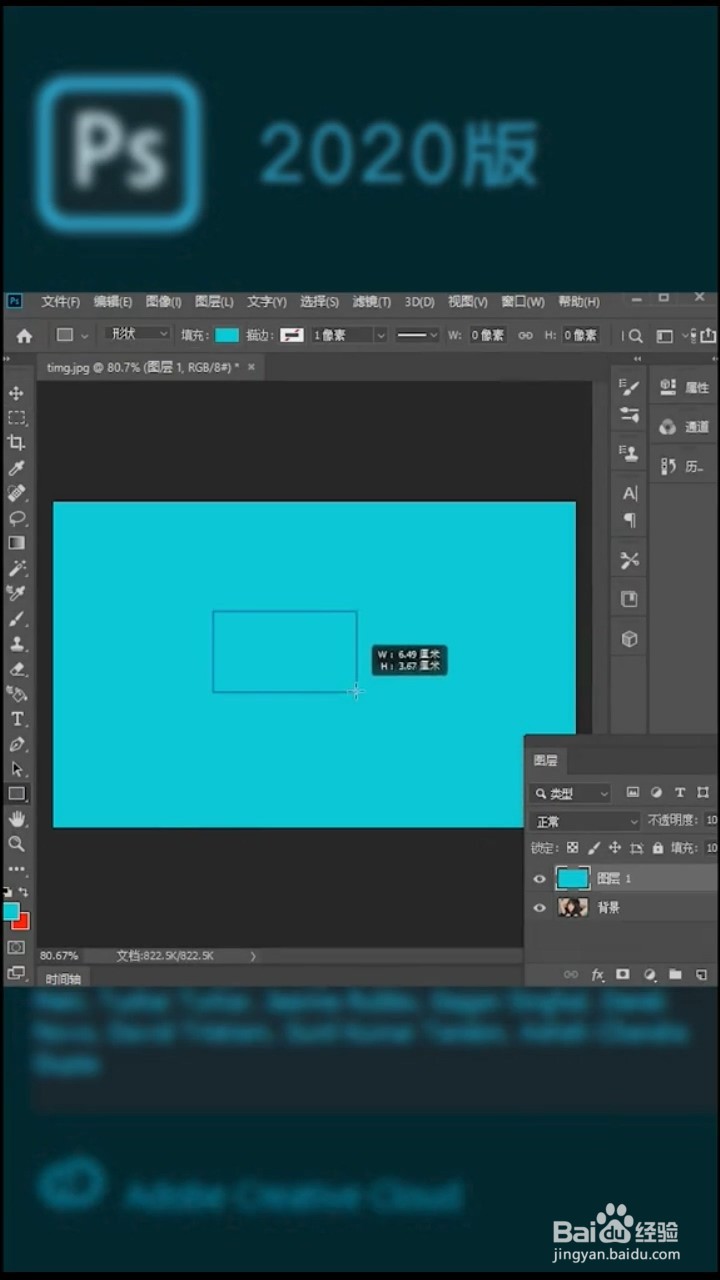Toggle pixel layer filter
This screenshot has height=1280, width=720.
[633, 793]
